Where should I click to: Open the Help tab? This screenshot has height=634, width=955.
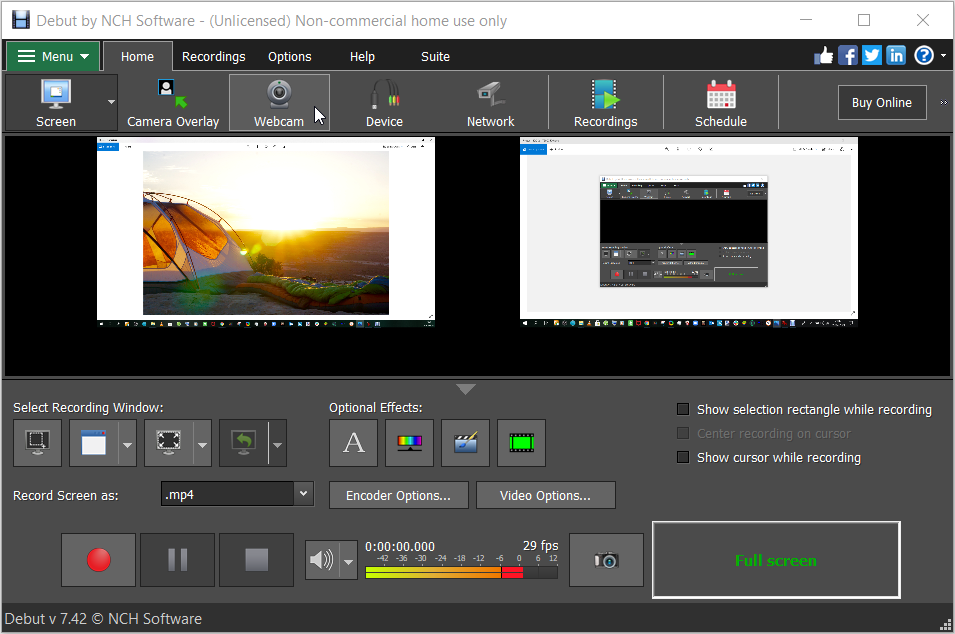(x=362, y=57)
